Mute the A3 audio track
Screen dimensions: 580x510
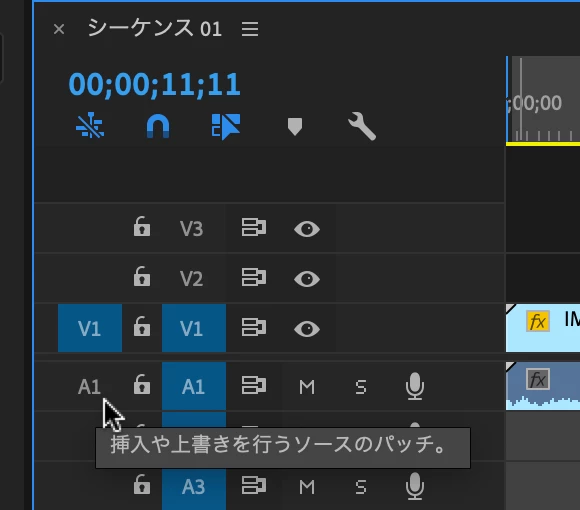tap(307, 487)
